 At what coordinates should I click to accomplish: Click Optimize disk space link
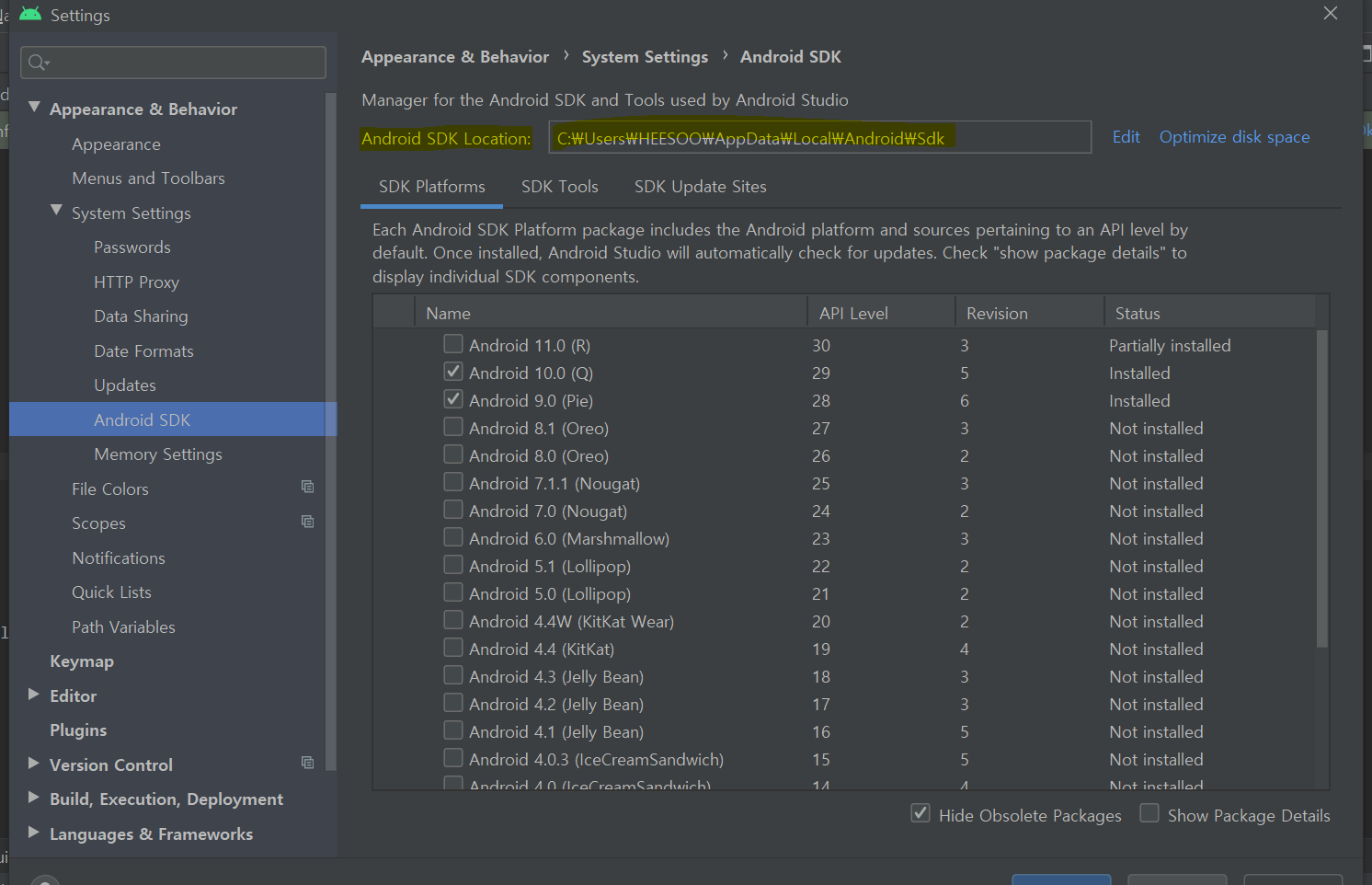pos(1234,137)
